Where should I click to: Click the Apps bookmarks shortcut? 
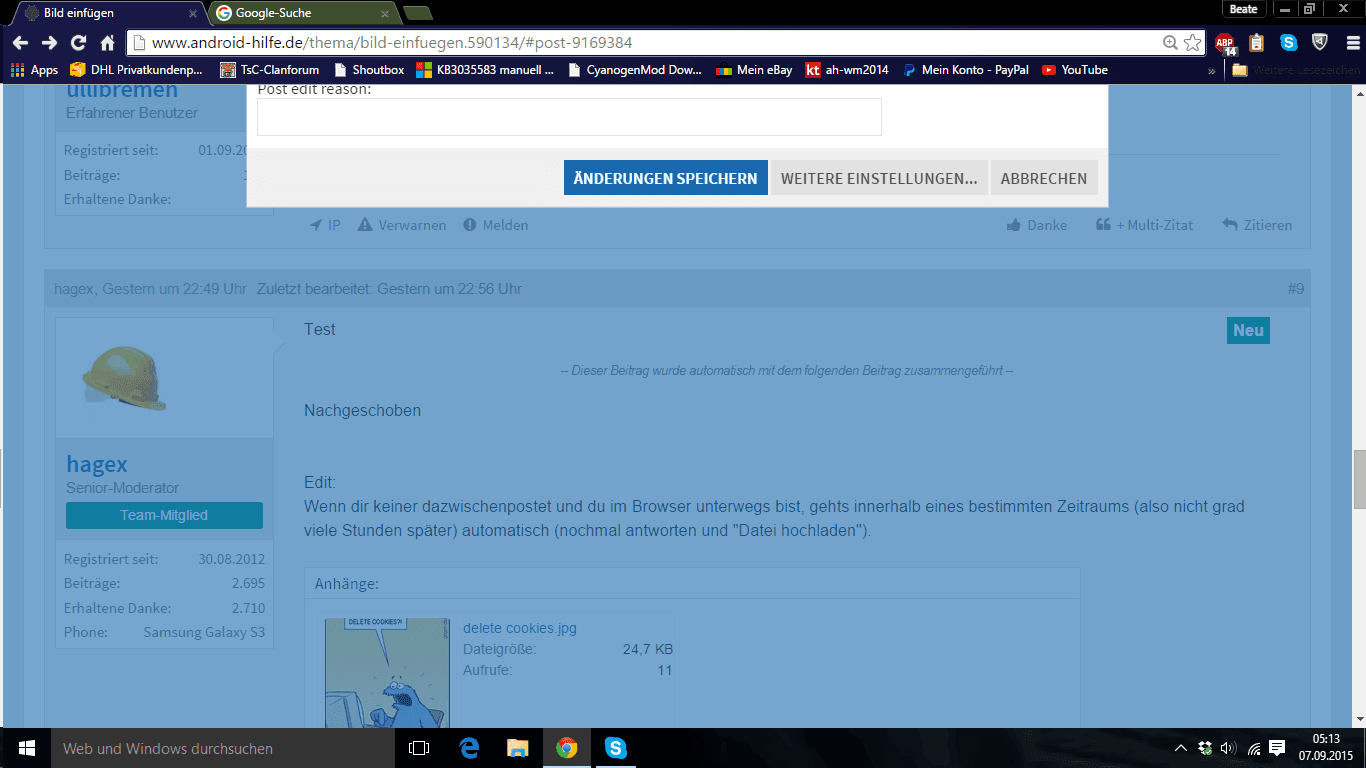point(35,70)
